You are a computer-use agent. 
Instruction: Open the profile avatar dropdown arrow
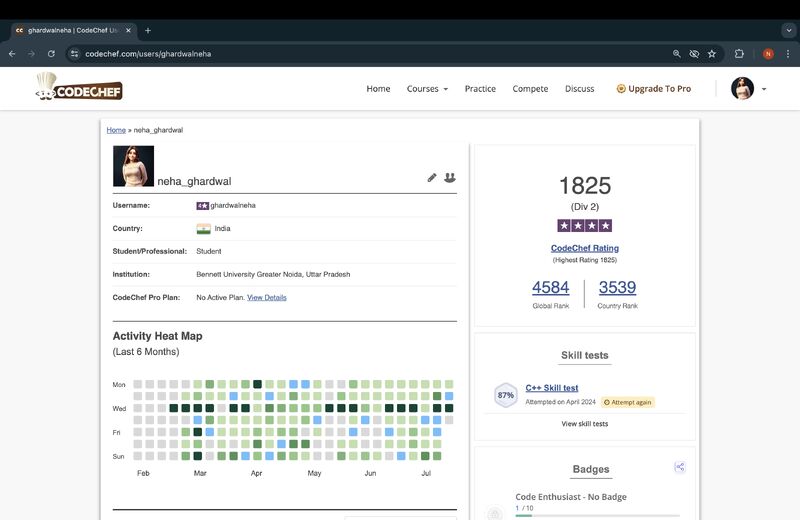click(764, 89)
